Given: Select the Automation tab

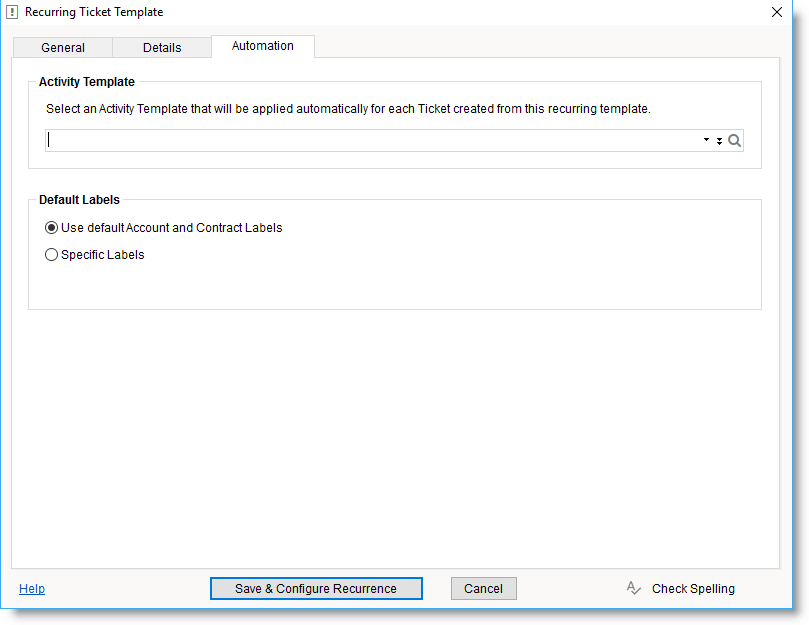Looking at the screenshot, I should (x=263, y=46).
